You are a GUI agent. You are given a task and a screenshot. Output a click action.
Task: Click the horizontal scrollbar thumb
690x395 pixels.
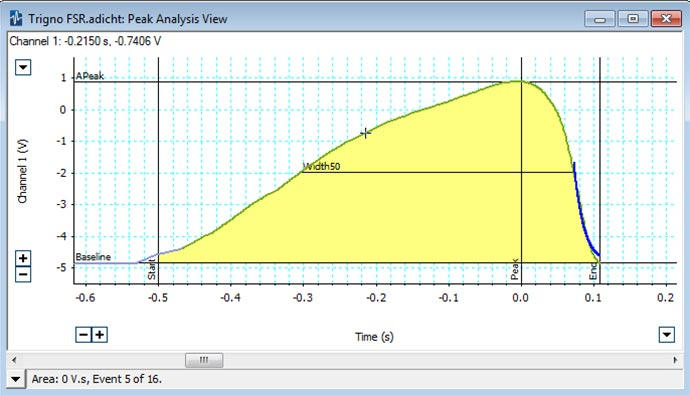coord(204,360)
